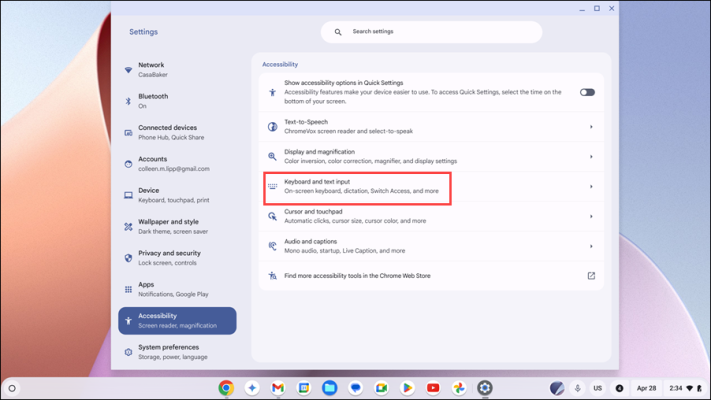This screenshot has height=400, width=711.
Task: Click the Search settings input field
Action: [x=431, y=32]
